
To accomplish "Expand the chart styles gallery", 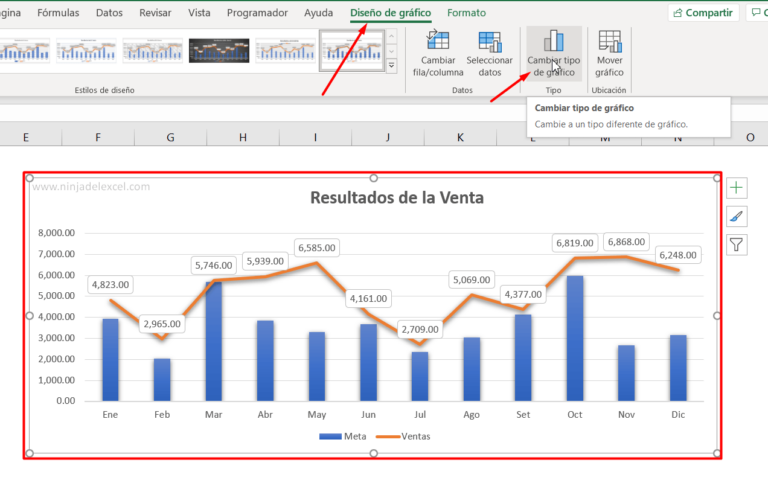I will [x=391, y=66].
